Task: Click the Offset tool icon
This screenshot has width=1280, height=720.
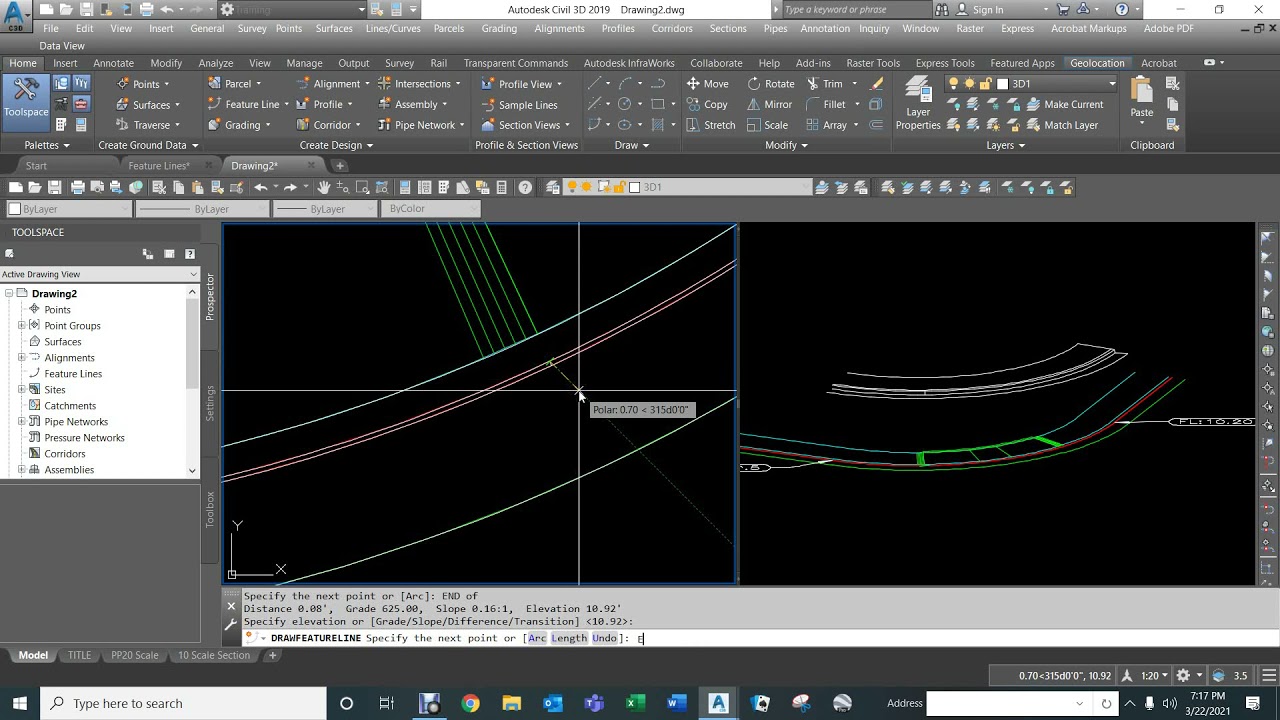Action: pos(876,125)
